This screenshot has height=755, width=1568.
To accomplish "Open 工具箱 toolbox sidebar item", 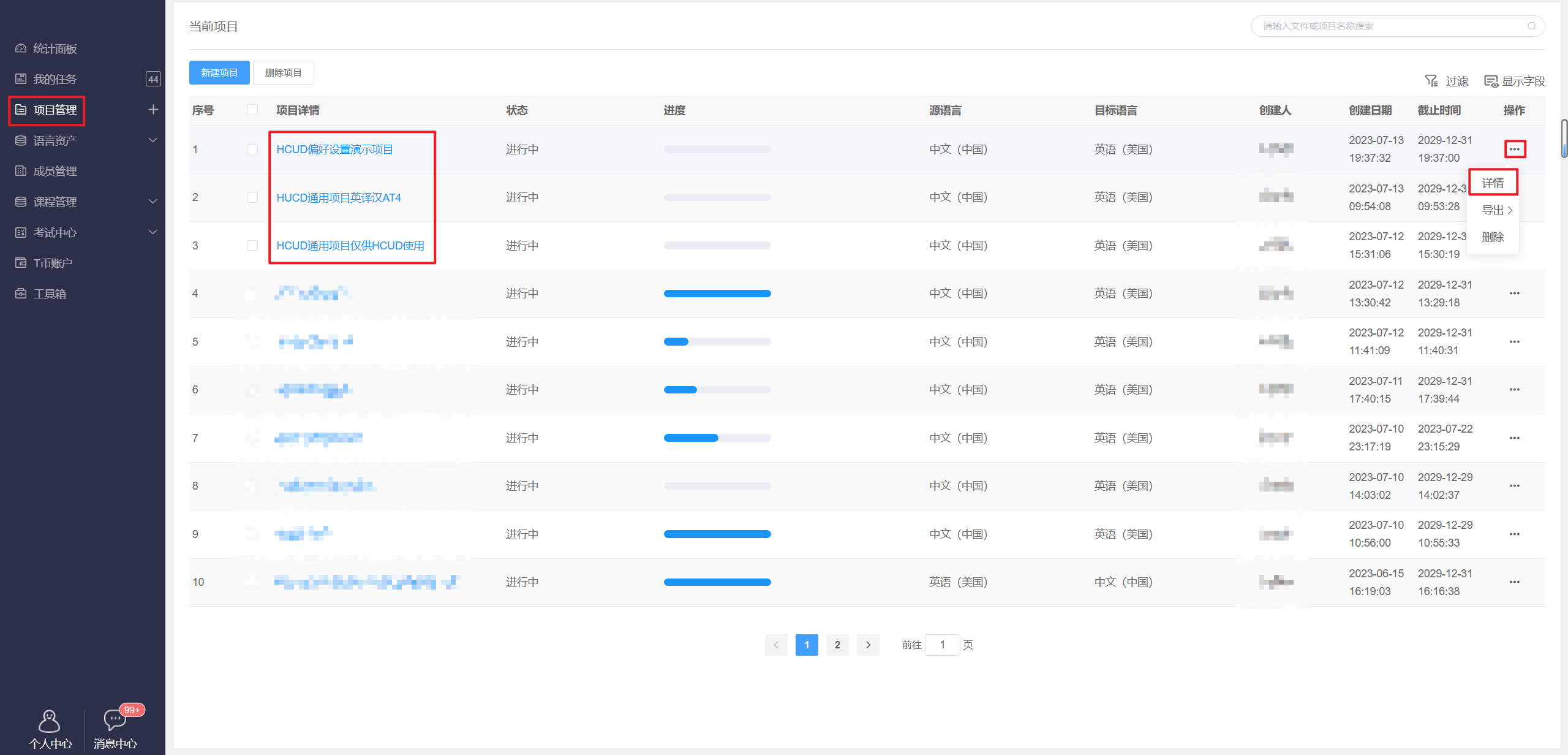I will [49, 294].
